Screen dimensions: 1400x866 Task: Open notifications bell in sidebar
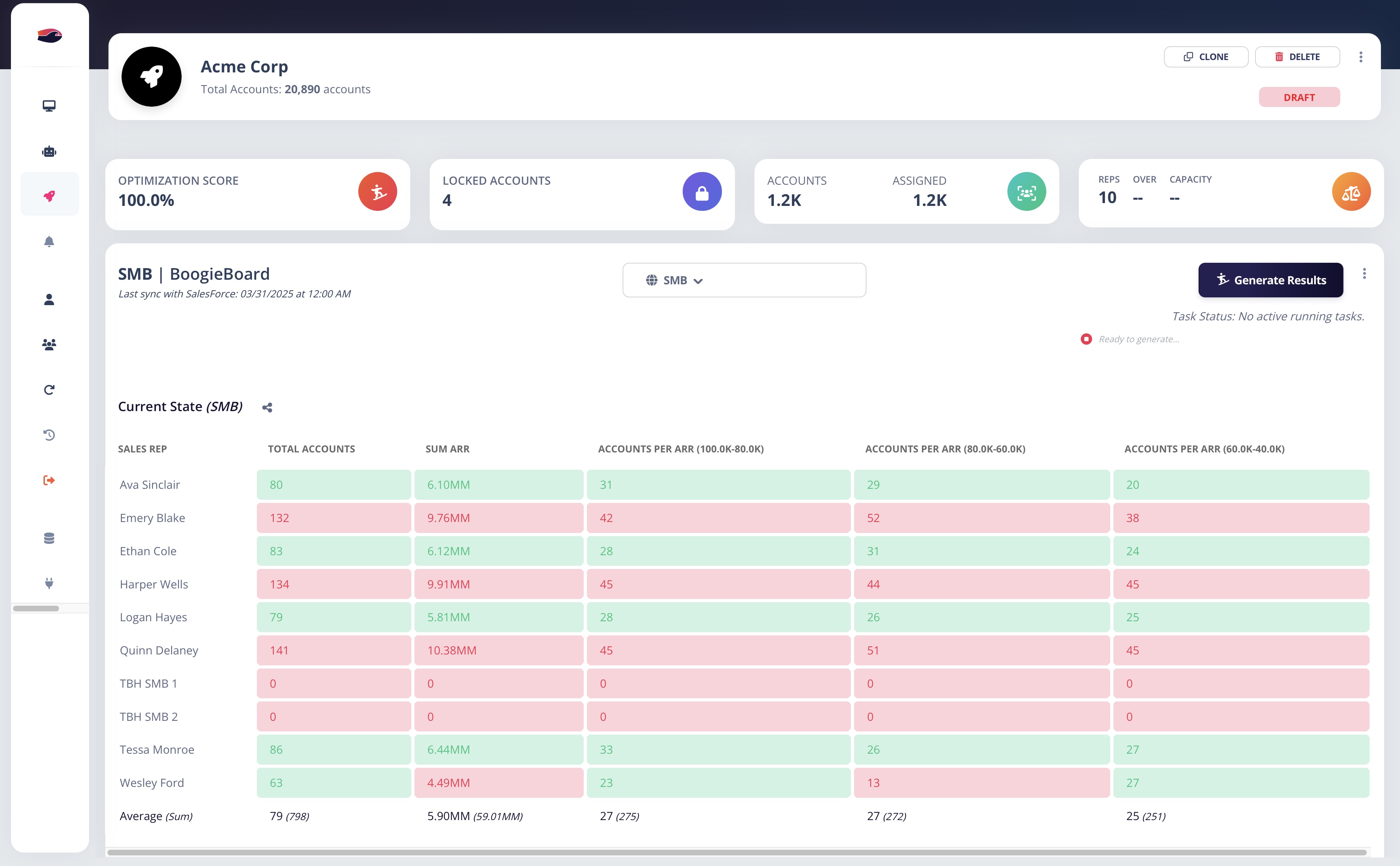pyautogui.click(x=49, y=241)
